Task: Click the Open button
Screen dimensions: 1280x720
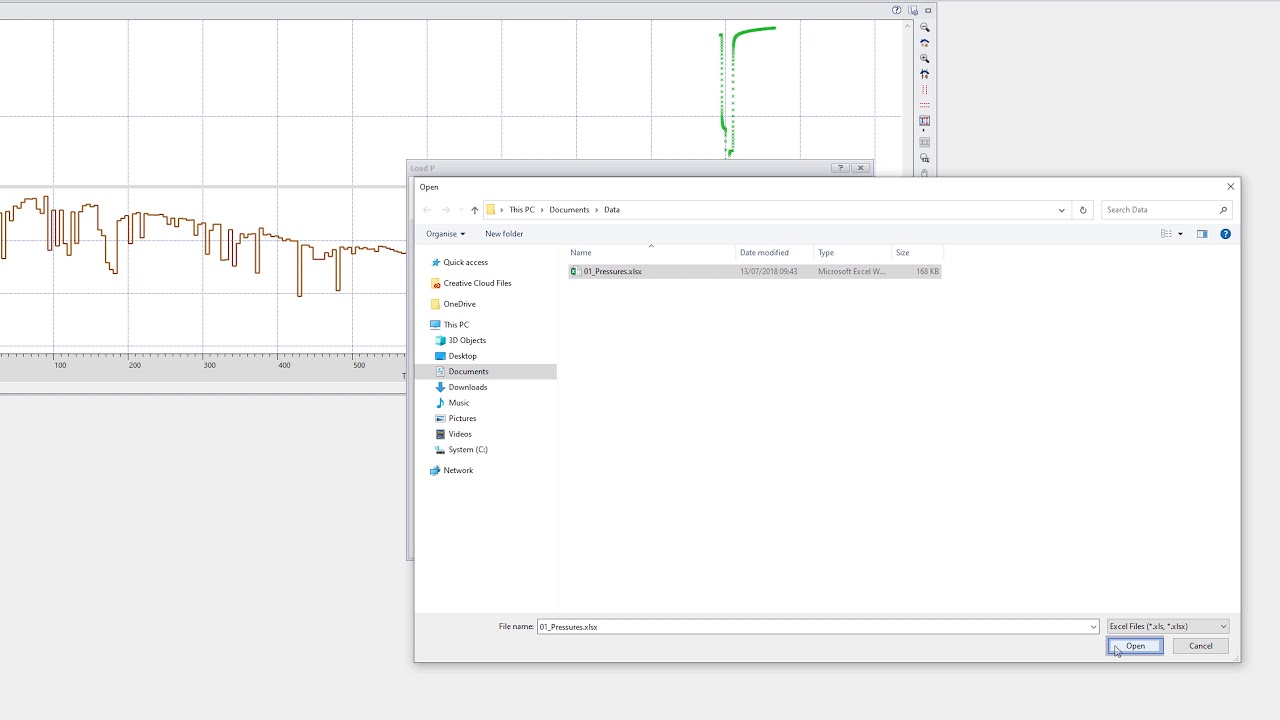Action: [1135, 646]
